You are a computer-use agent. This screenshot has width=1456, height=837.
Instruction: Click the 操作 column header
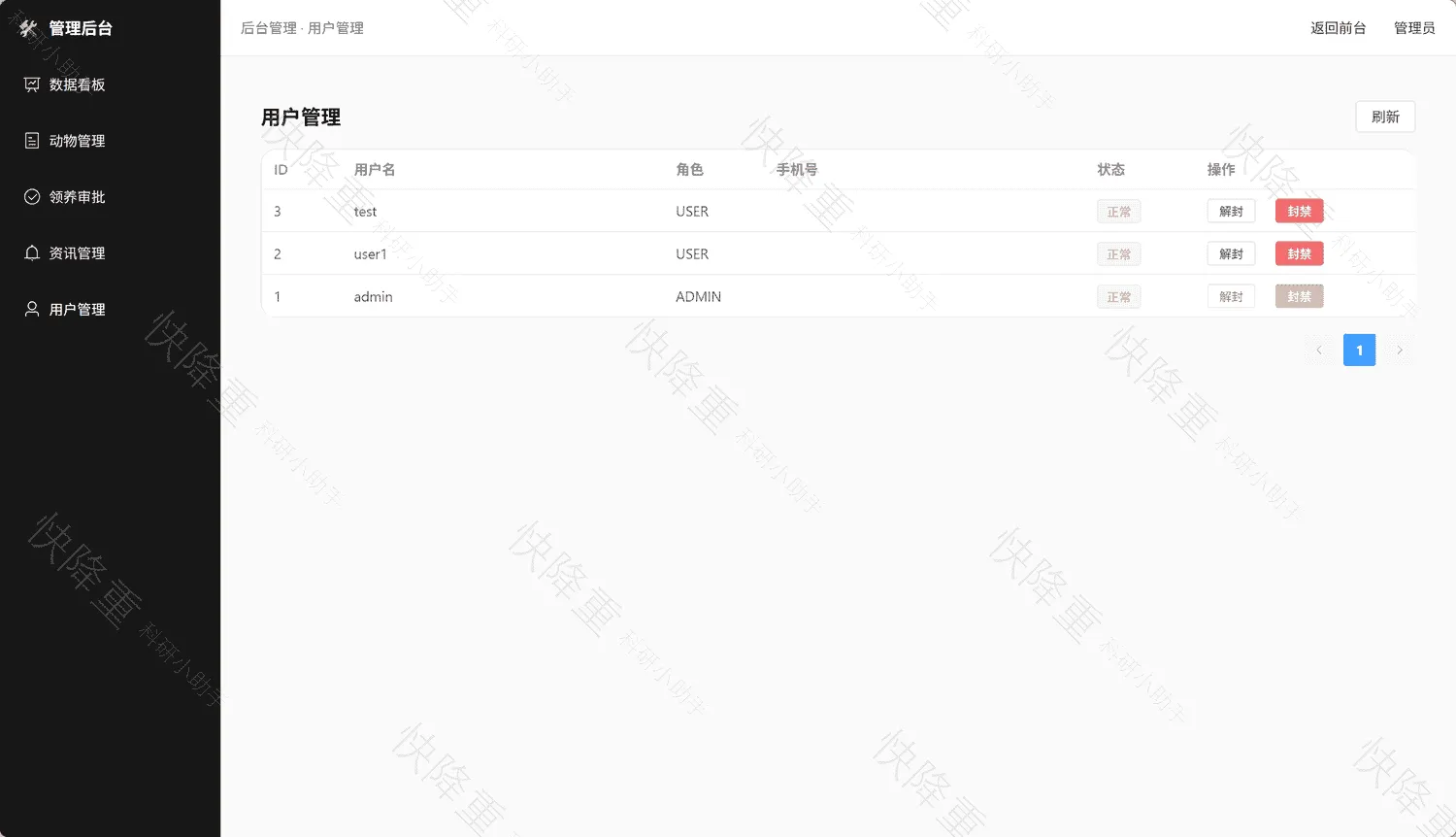(x=1221, y=170)
